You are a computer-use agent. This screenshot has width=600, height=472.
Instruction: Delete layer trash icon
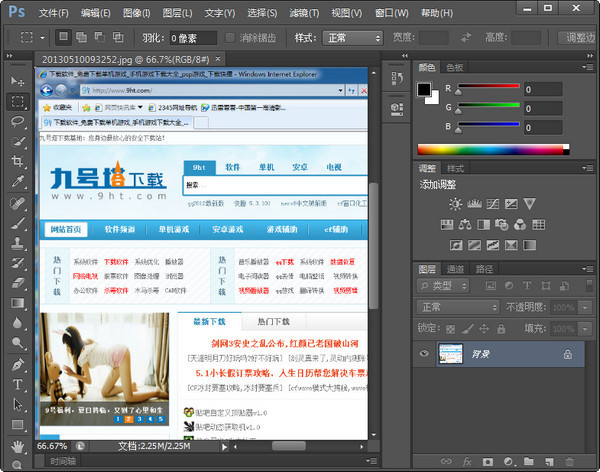pyautogui.click(x=570, y=462)
